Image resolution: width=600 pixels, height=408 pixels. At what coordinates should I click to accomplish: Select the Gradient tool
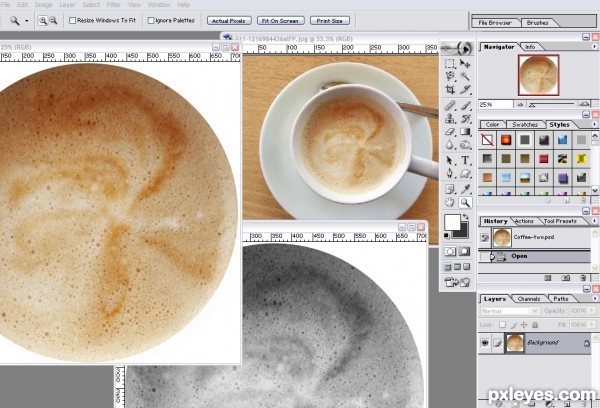click(465, 132)
